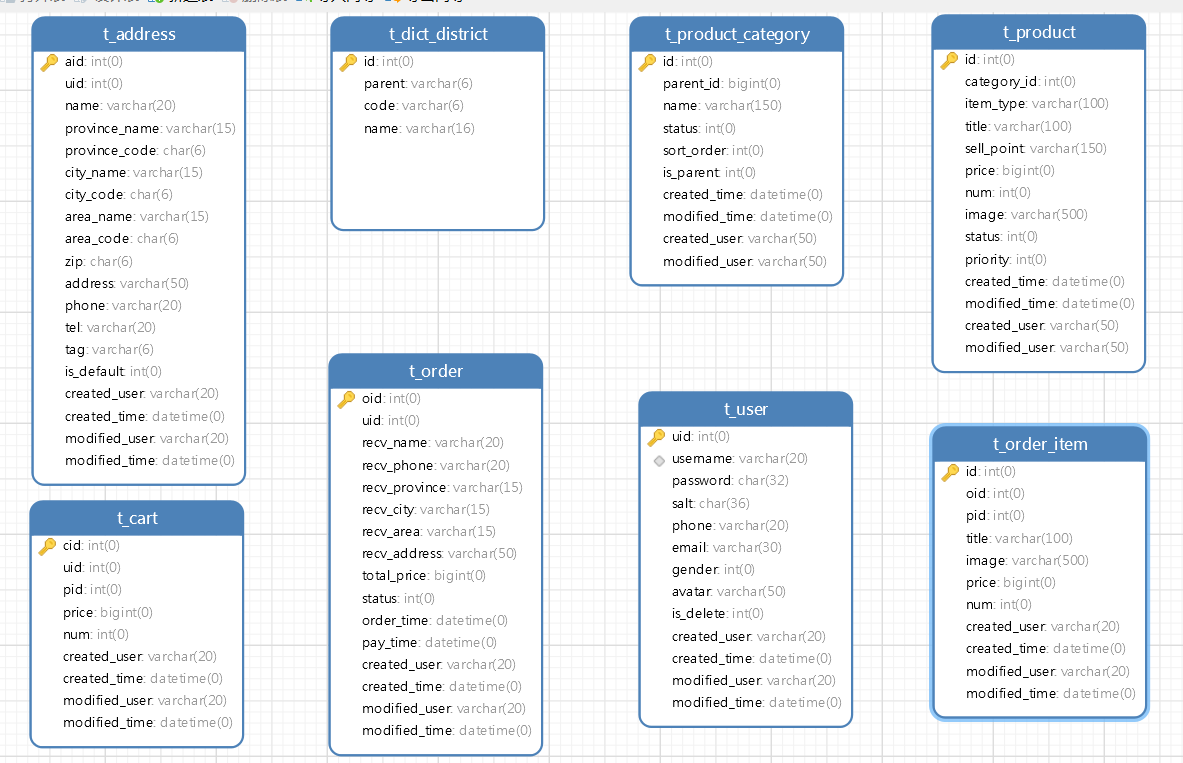
Task: Select the parent field in t_dict_district
Action: pyautogui.click(x=418, y=84)
